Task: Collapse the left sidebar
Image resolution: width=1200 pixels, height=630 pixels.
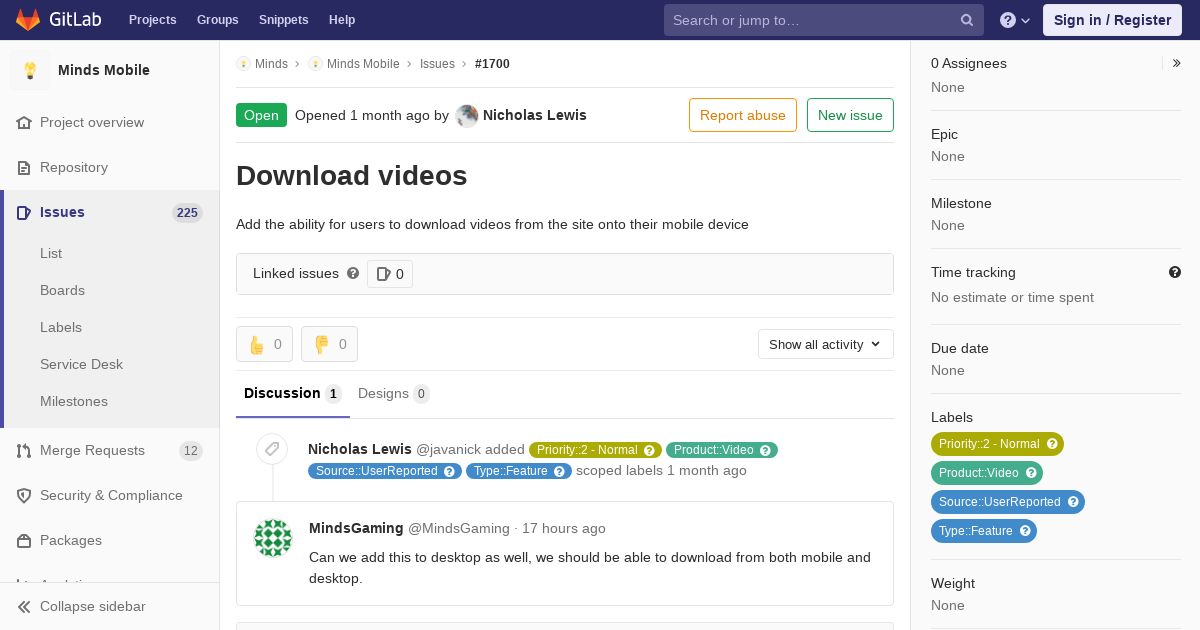Action: pyautogui.click(x=92, y=606)
